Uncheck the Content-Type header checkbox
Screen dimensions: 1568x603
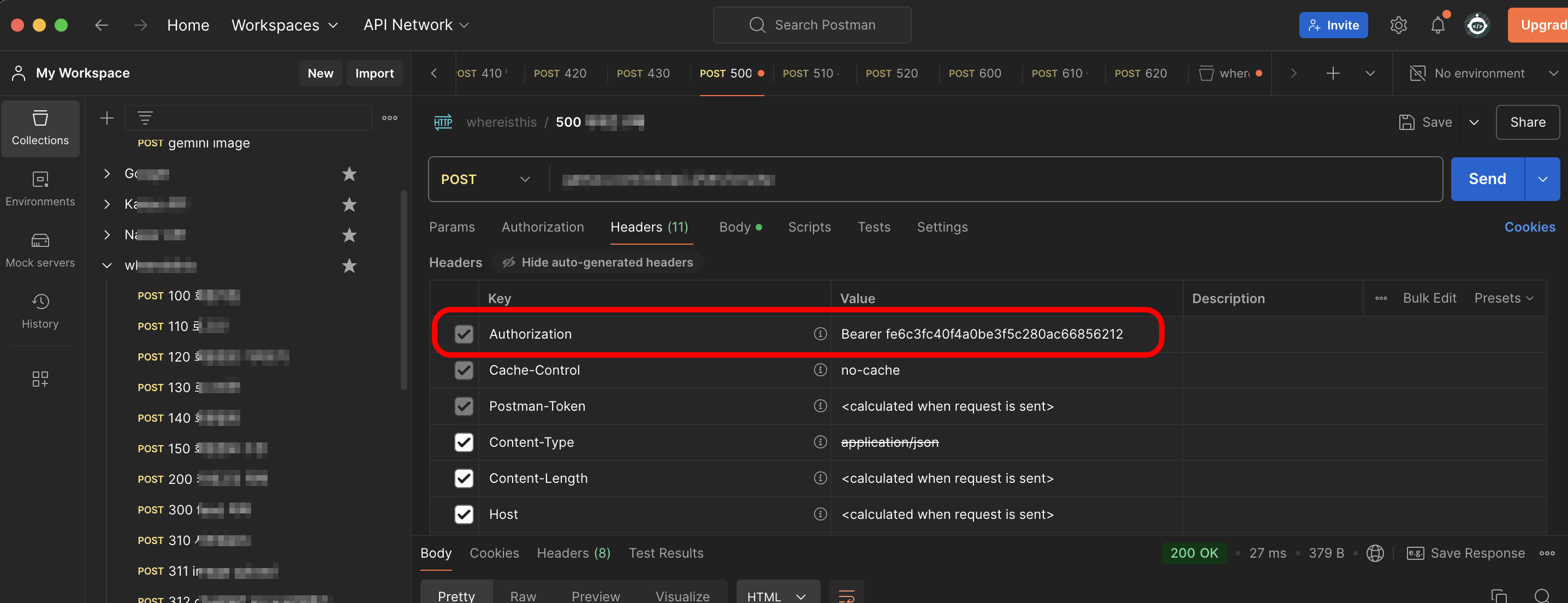point(464,442)
